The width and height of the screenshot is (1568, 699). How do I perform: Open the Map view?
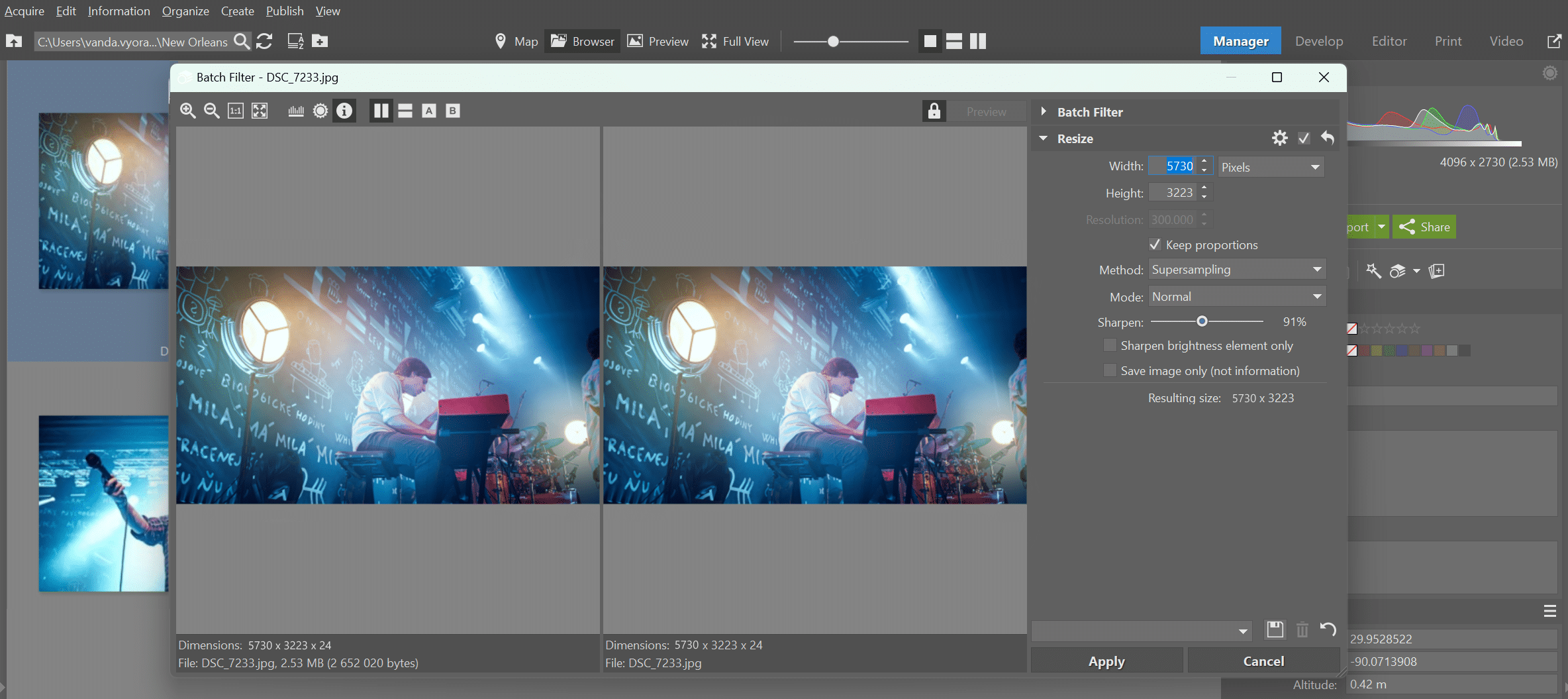point(516,41)
